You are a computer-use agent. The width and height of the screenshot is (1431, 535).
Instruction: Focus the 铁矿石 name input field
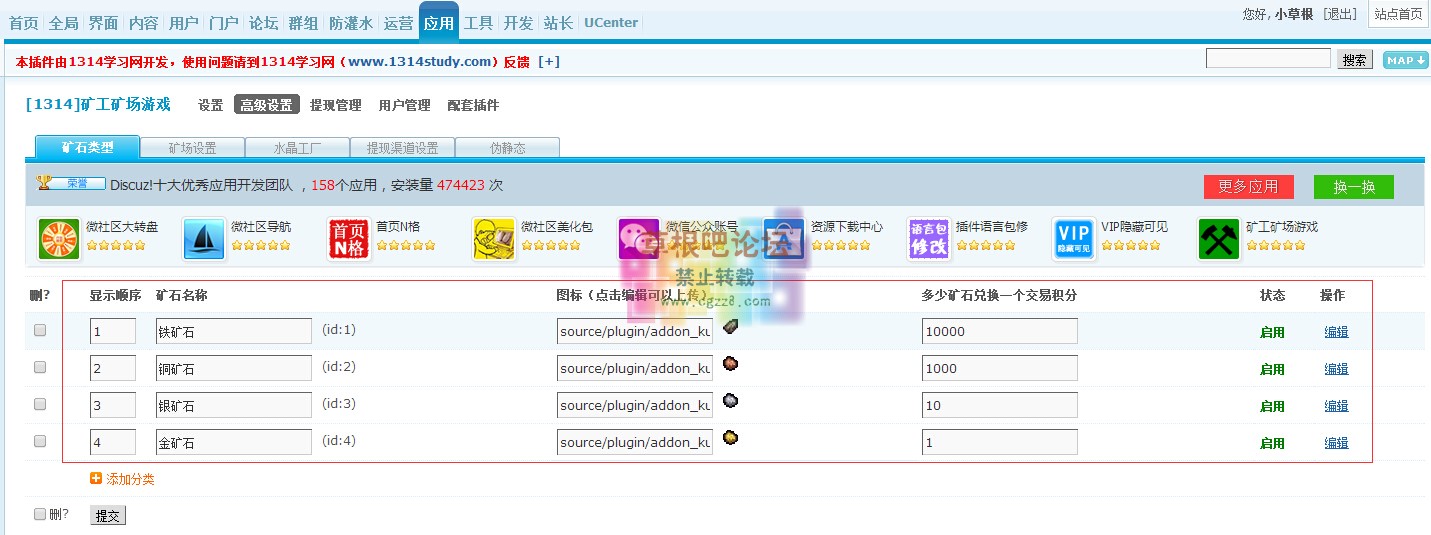tap(234, 331)
